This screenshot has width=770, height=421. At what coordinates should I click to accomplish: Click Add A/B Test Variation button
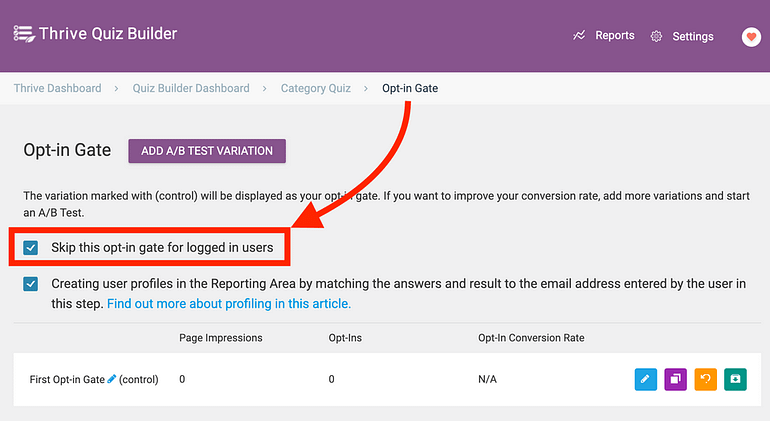(207, 151)
